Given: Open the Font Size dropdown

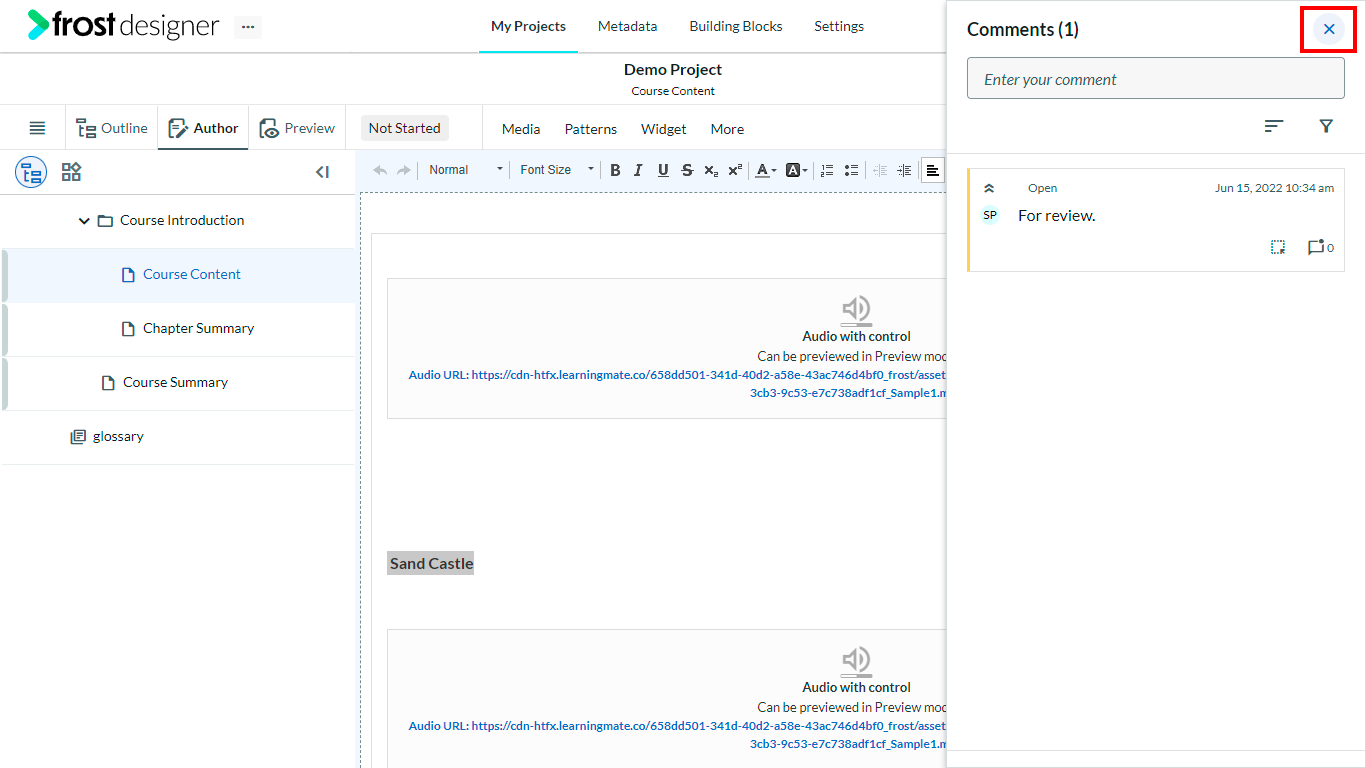Looking at the screenshot, I should coord(556,170).
